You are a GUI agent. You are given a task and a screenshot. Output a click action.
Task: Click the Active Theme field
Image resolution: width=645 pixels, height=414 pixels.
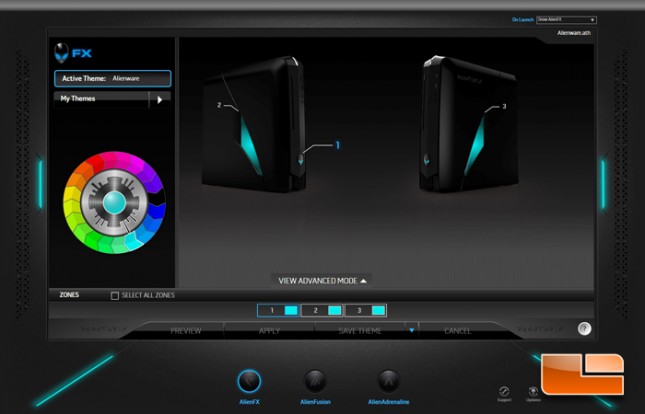[112, 78]
